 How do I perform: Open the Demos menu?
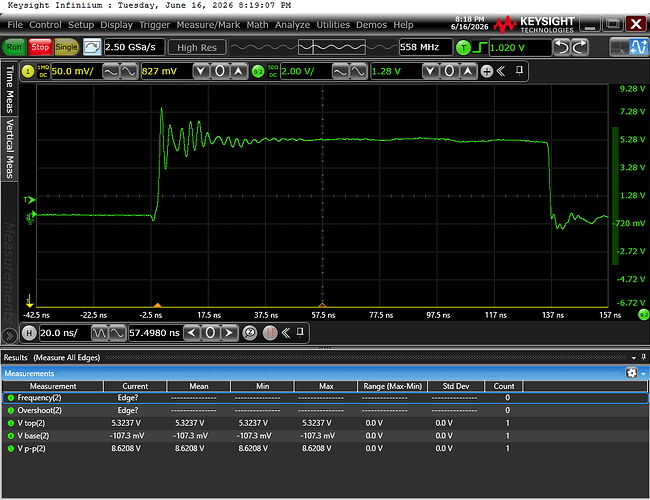click(371, 25)
